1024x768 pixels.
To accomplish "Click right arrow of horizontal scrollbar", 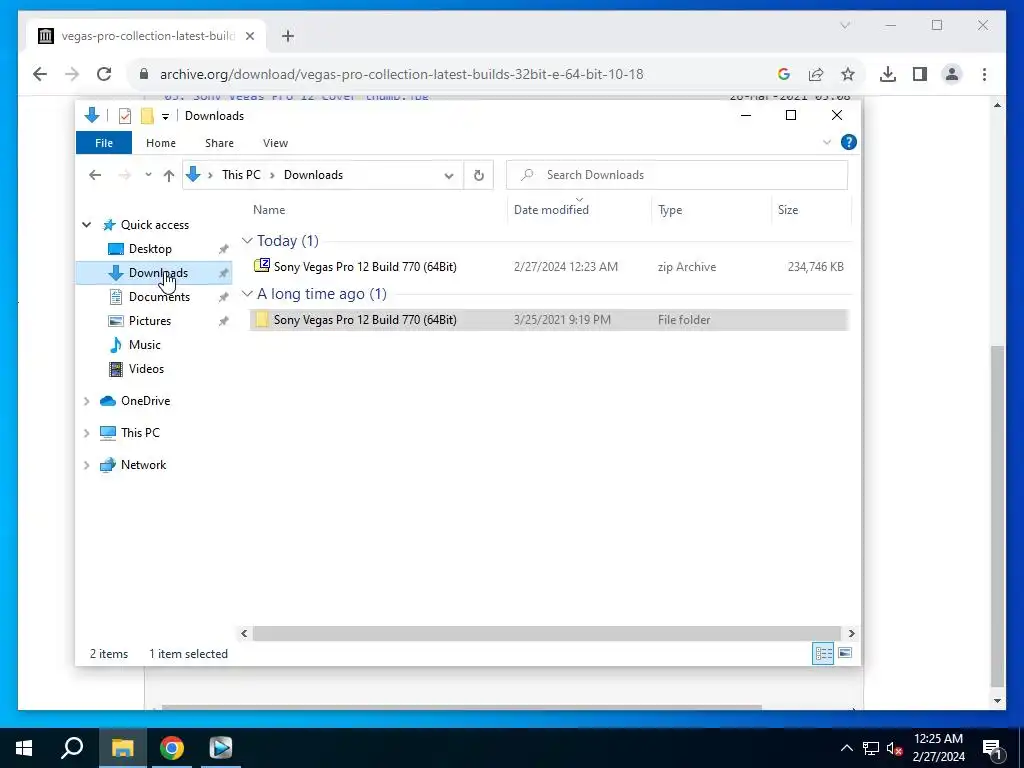I will tap(851, 633).
